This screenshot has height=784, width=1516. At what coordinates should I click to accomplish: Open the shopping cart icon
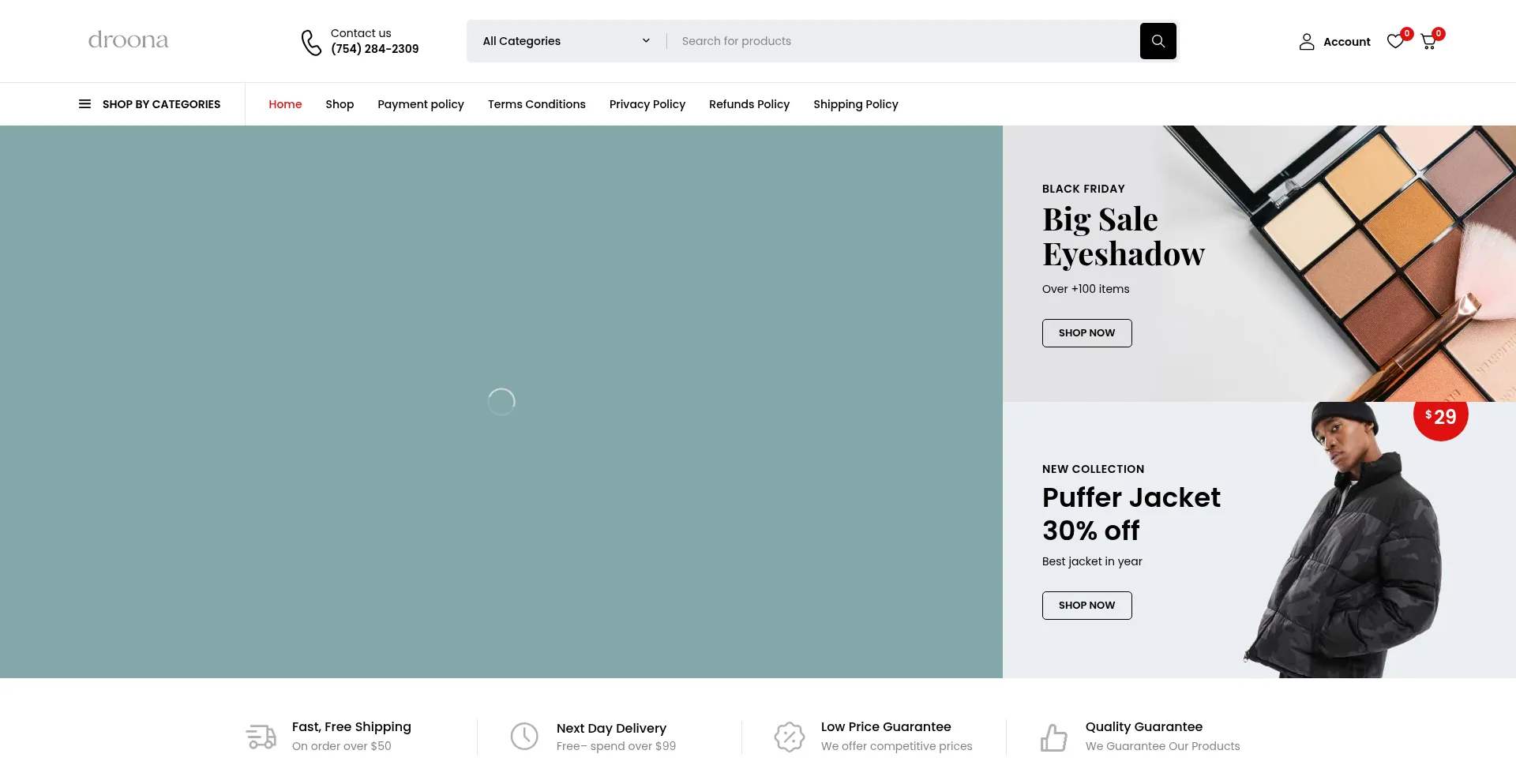[1428, 42]
